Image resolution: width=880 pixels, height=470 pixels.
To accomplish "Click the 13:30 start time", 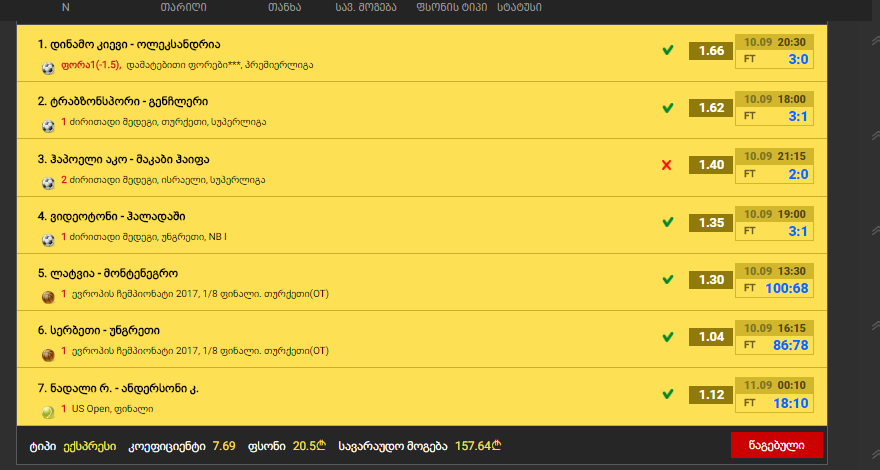I will click(x=791, y=271).
